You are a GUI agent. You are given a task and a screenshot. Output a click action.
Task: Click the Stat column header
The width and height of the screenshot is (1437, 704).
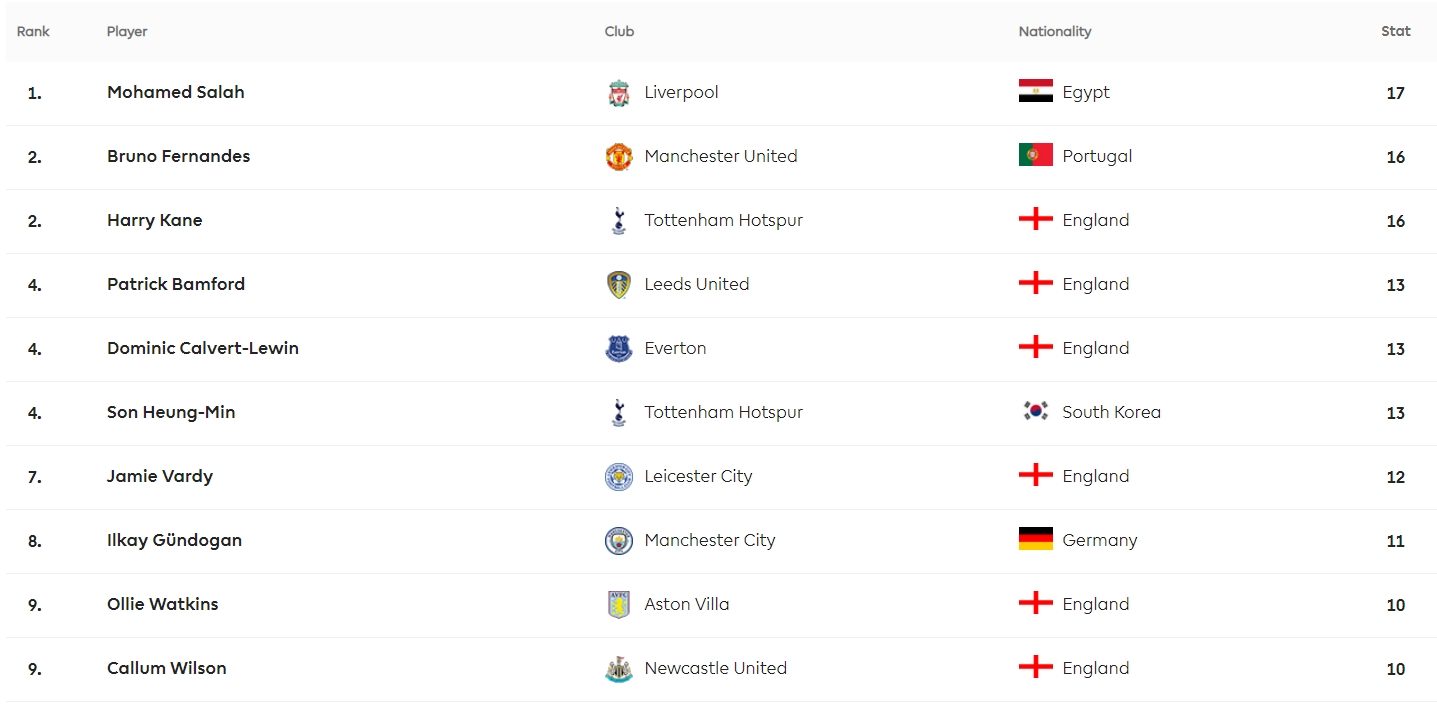(1396, 31)
